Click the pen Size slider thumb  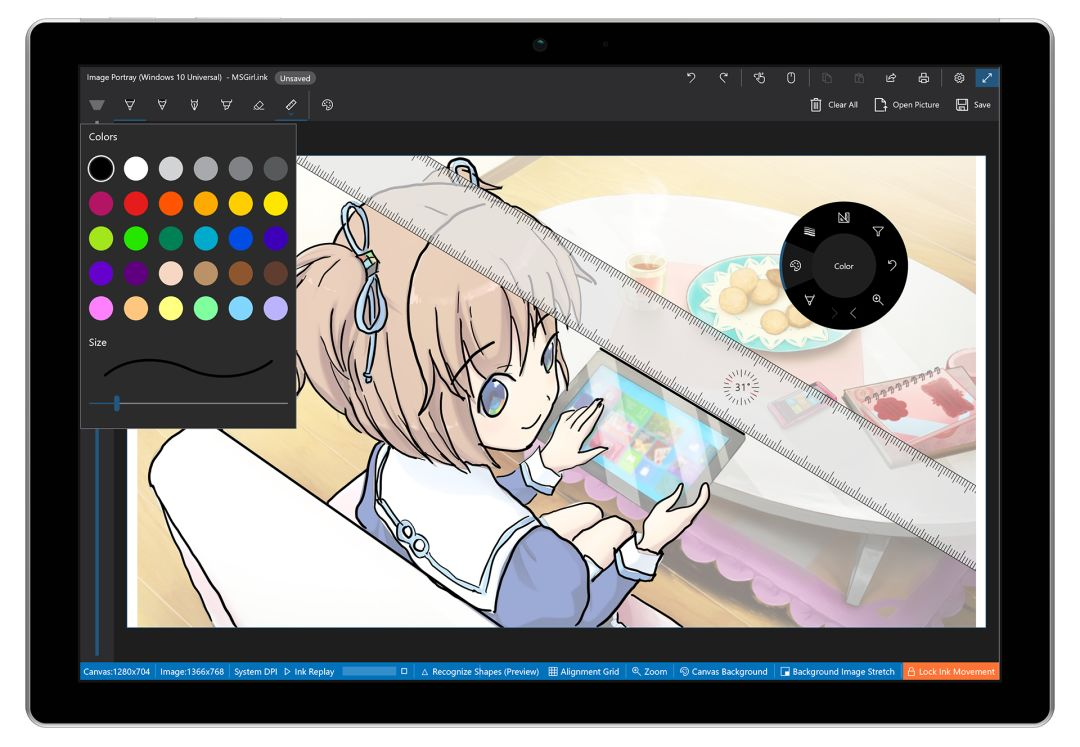(x=117, y=403)
